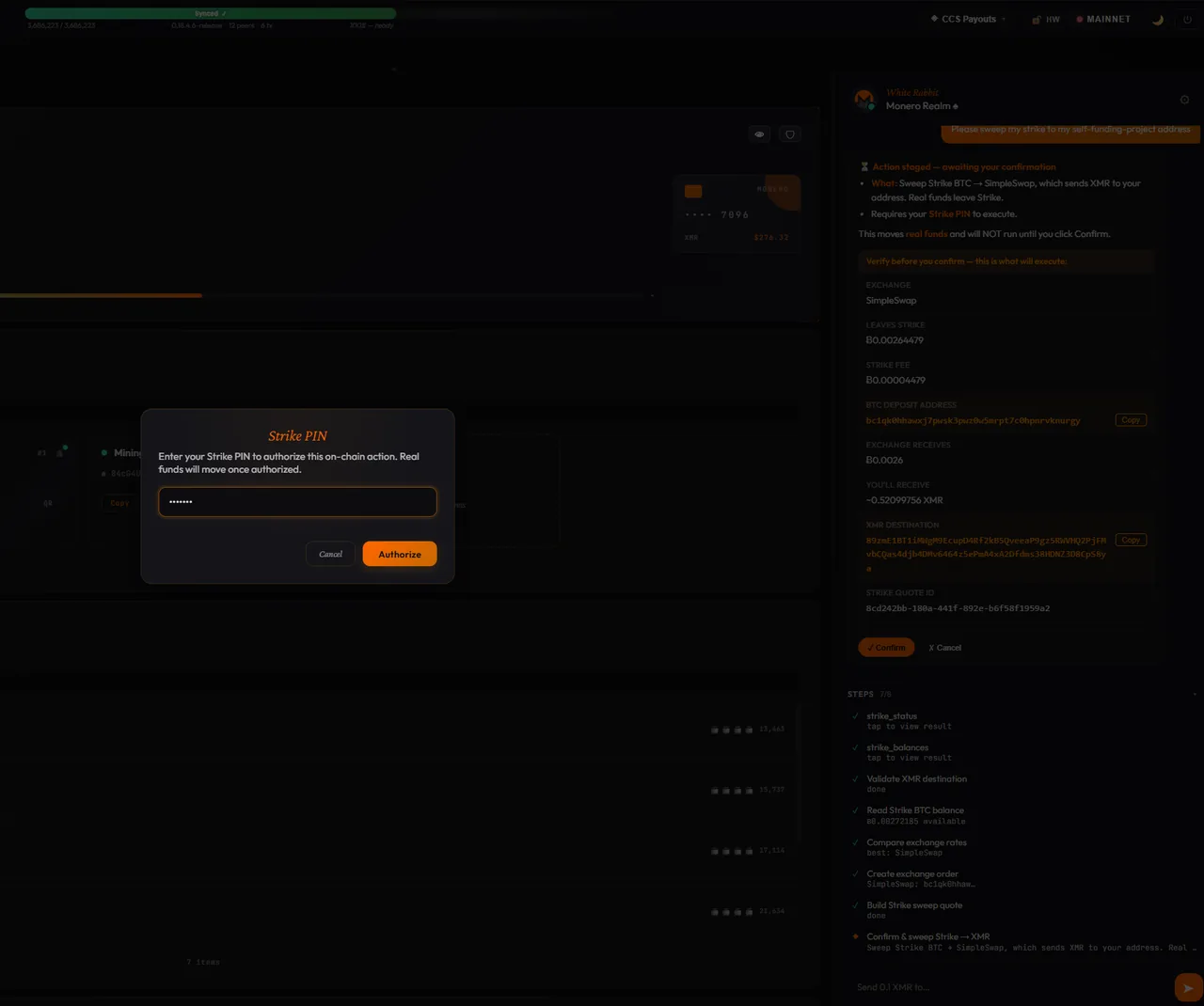Open the chat panel settings gear
The image size is (1204, 1006).
pyautogui.click(x=1184, y=100)
